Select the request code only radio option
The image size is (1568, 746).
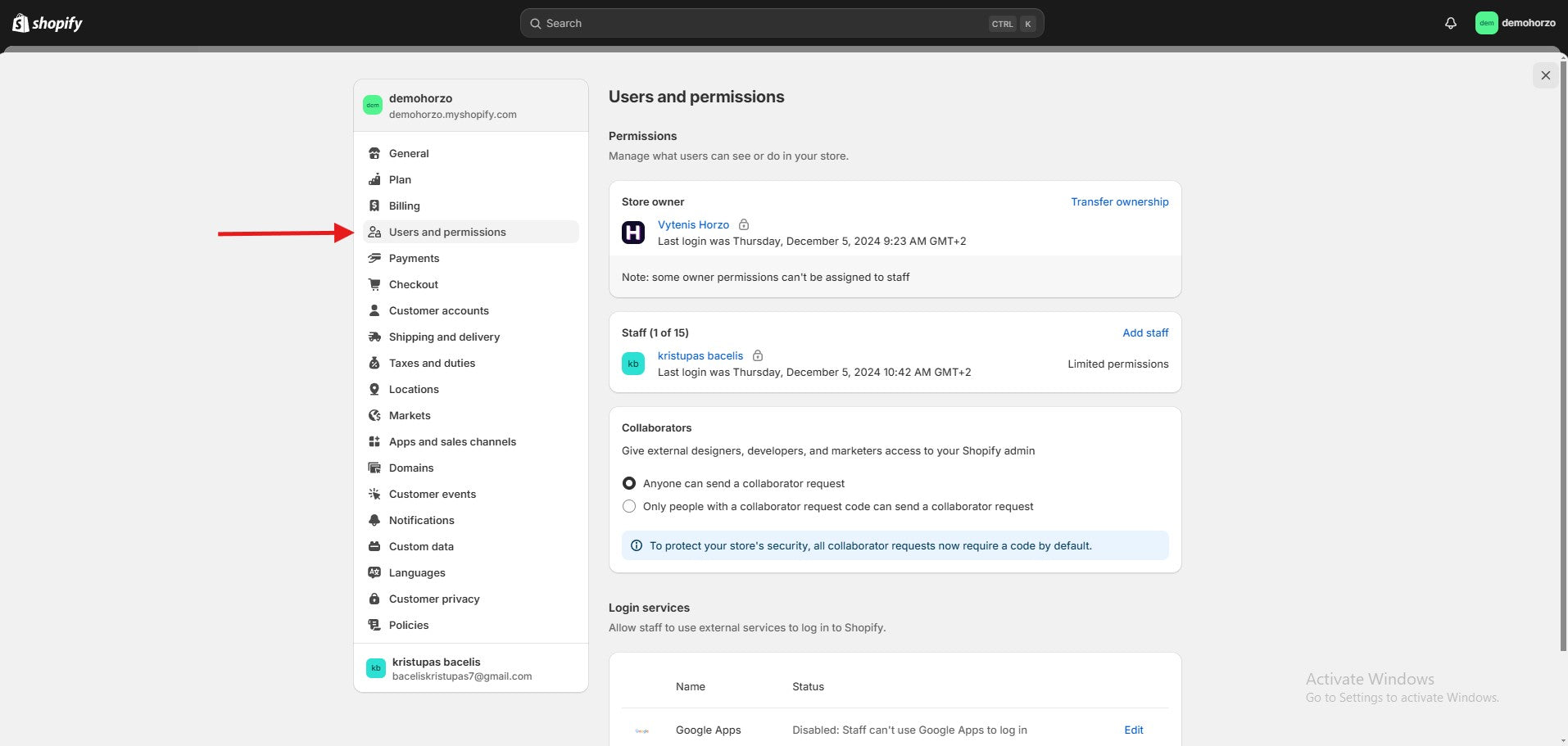click(x=629, y=506)
